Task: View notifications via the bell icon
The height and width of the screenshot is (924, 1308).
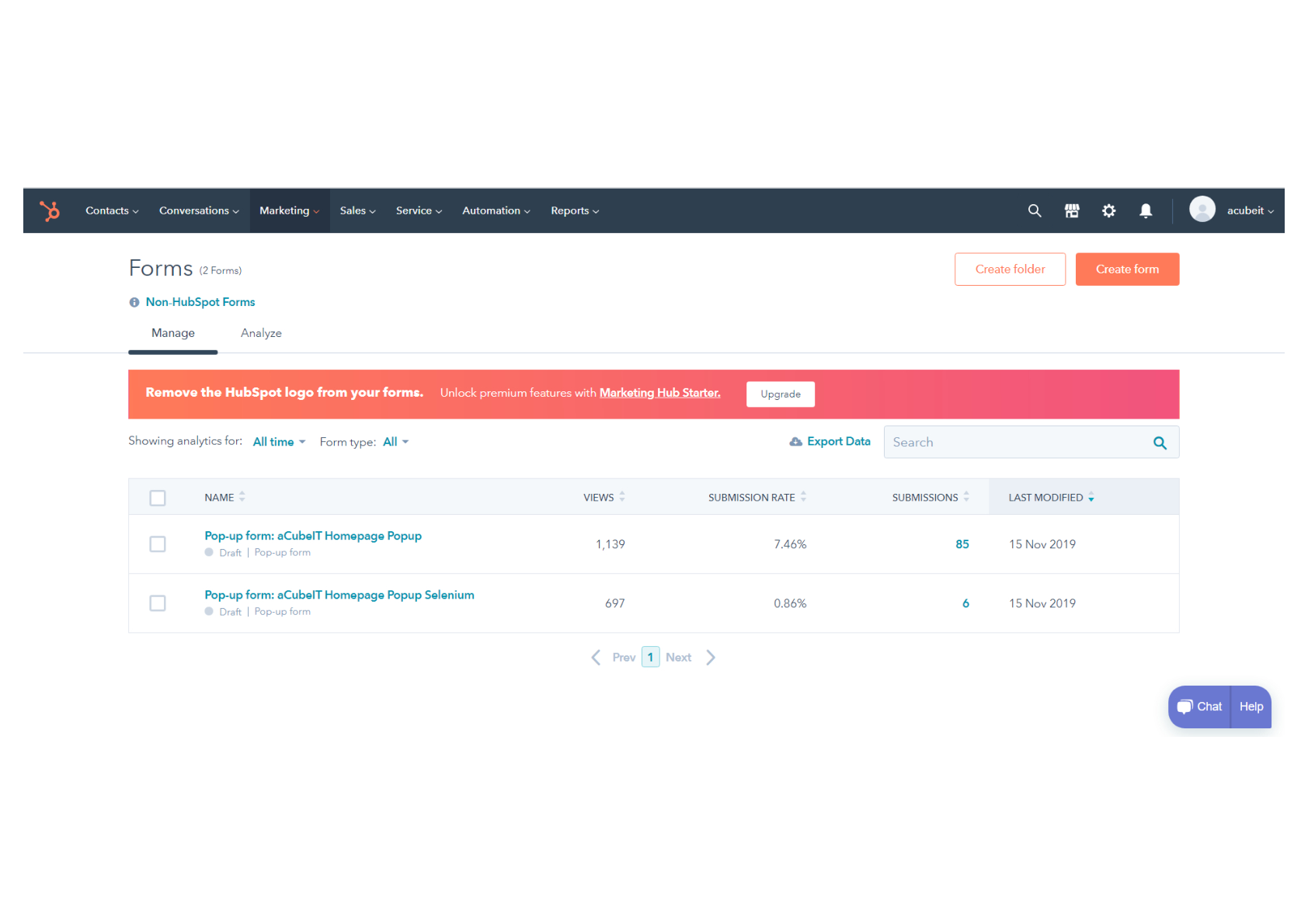Action: (1146, 210)
